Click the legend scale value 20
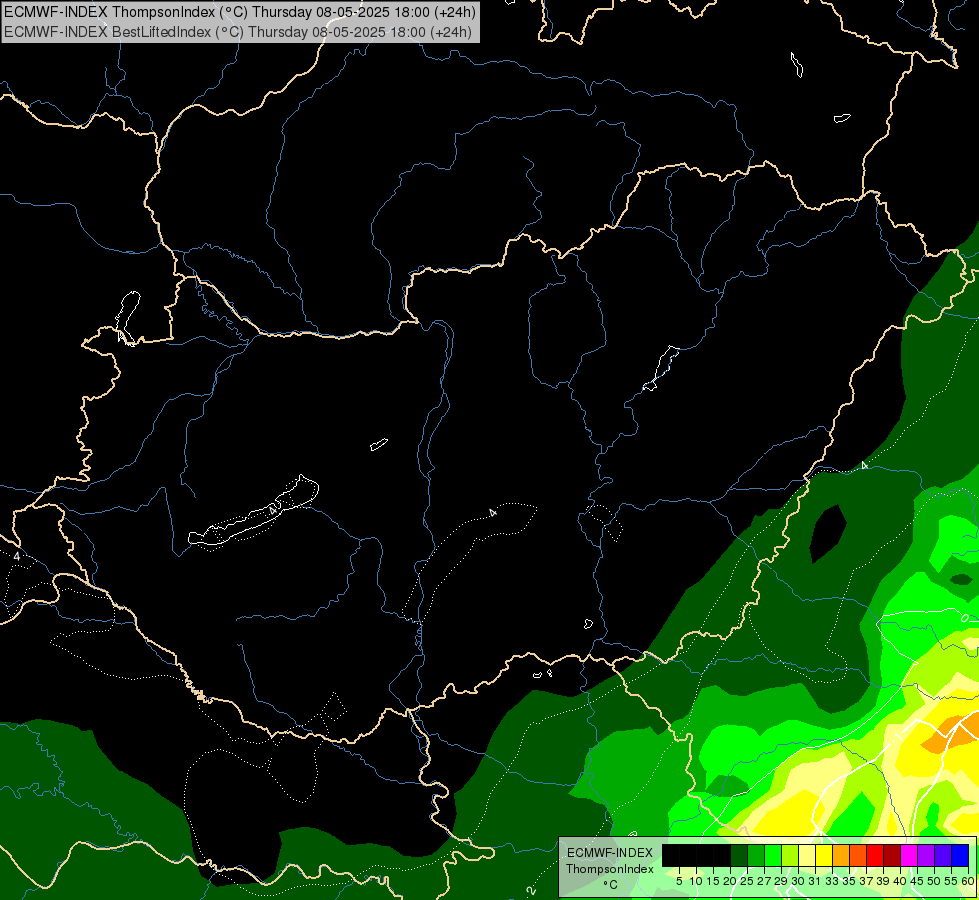 (730, 881)
